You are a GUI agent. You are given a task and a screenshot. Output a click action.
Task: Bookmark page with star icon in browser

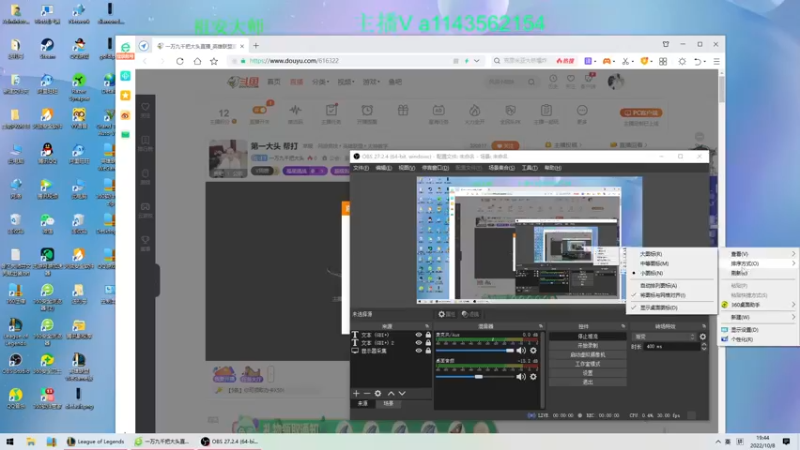(x=214, y=61)
